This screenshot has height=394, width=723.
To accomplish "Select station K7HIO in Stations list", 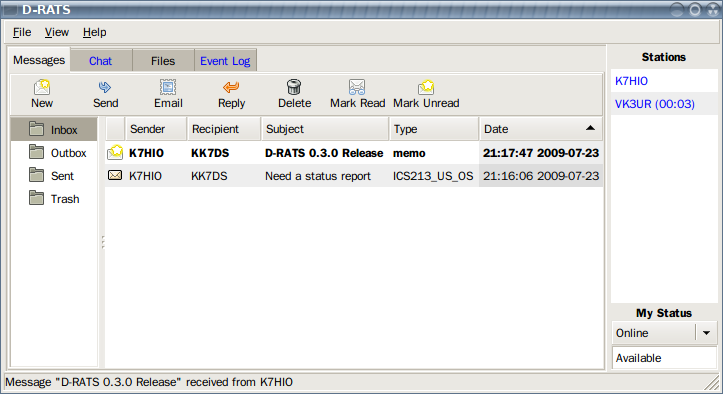I will pyautogui.click(x=664, y=81).
